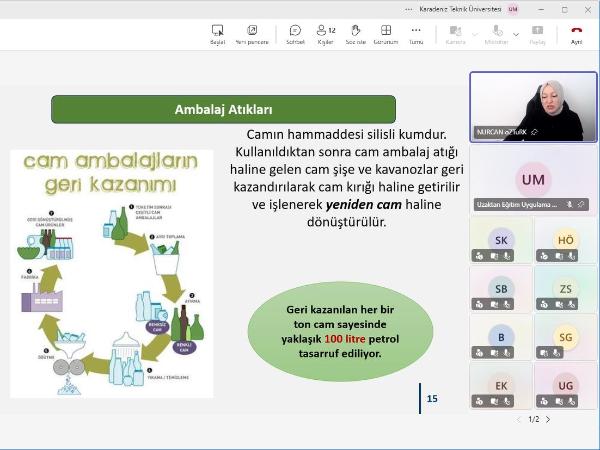Open the Görünüm view options

(x=385, y=35)
